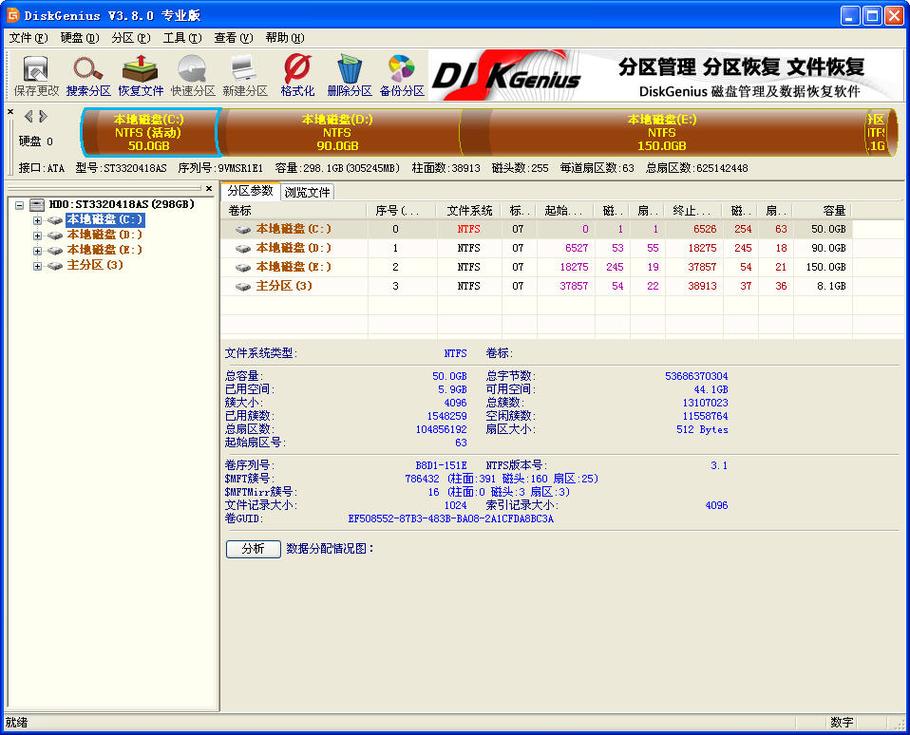Close the left tree panel with X
Screen dimensions: 910x735
pyautogui.click(x=209, y=188)
